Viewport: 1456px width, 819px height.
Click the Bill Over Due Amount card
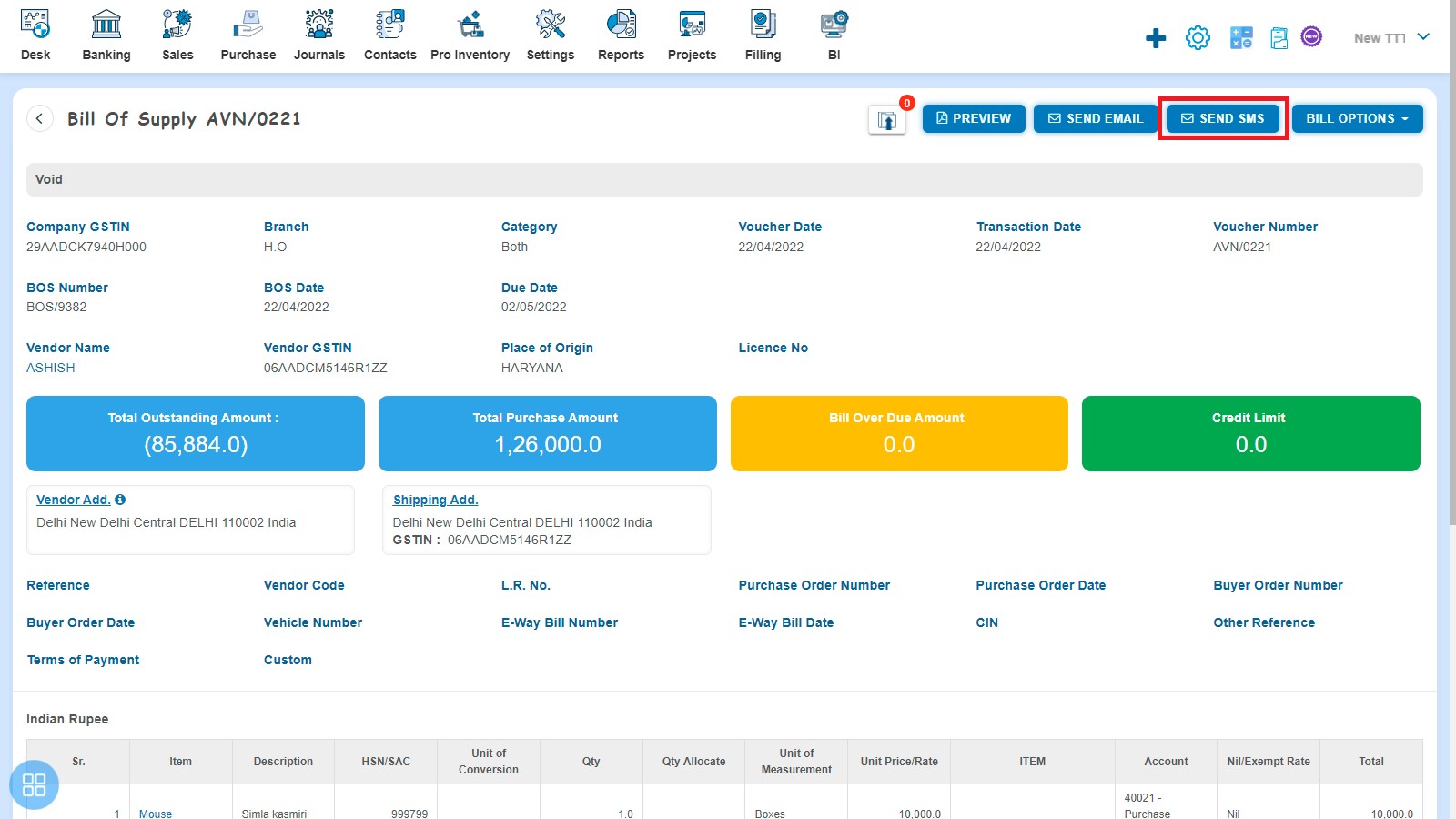(x=899, y=433)
